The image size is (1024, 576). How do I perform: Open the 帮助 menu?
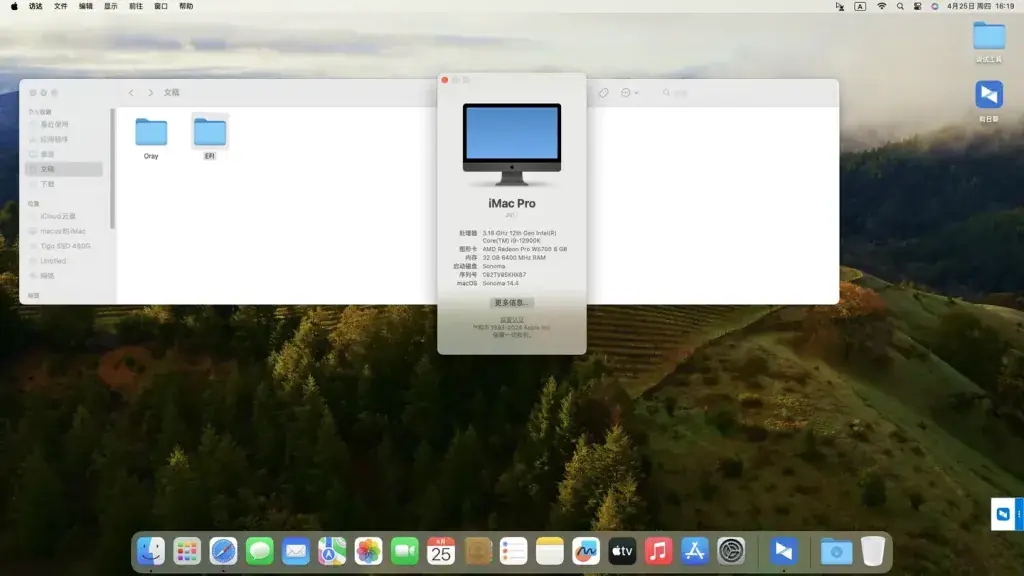click(x=186, y=6)
